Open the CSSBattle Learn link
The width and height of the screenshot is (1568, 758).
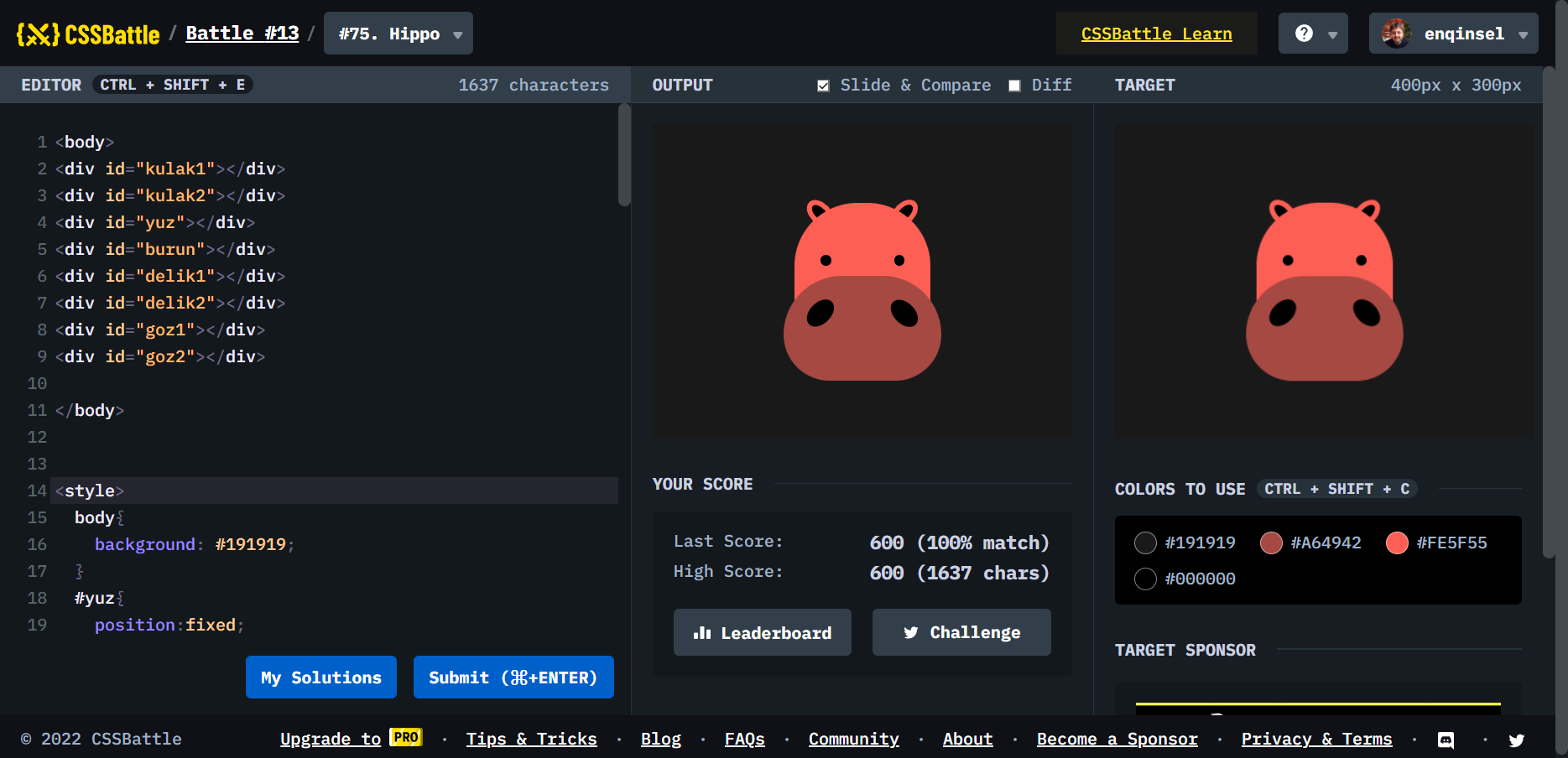pos(1156,34)
